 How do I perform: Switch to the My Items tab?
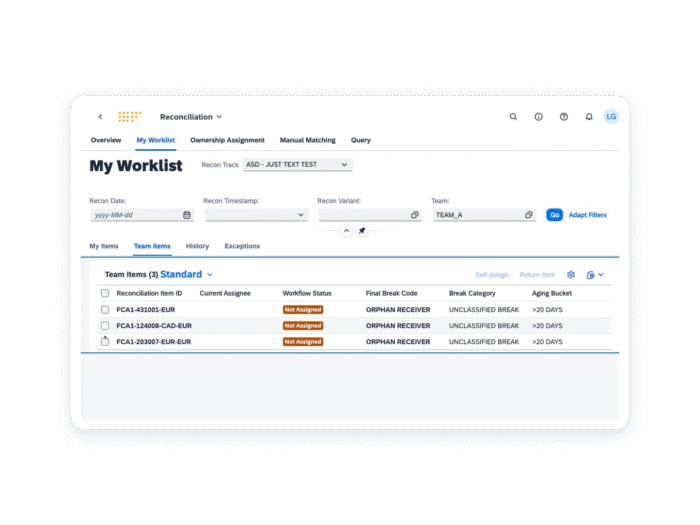[104, 246]
